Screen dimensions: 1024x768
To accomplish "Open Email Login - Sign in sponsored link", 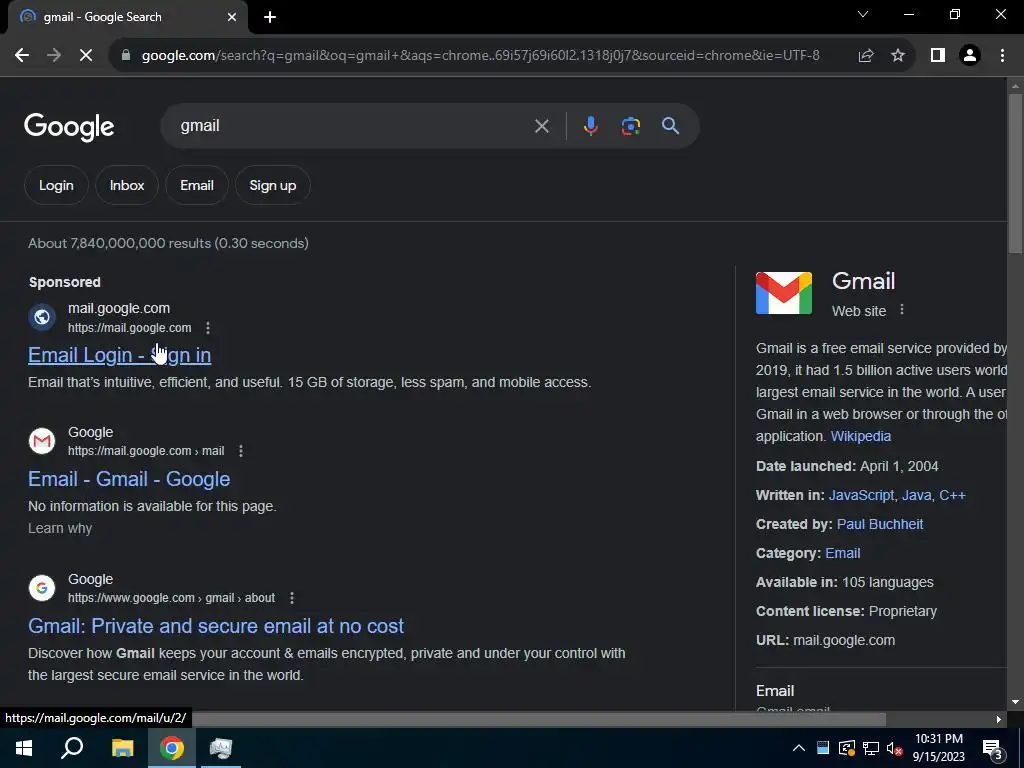I will [x=120, y=355].
